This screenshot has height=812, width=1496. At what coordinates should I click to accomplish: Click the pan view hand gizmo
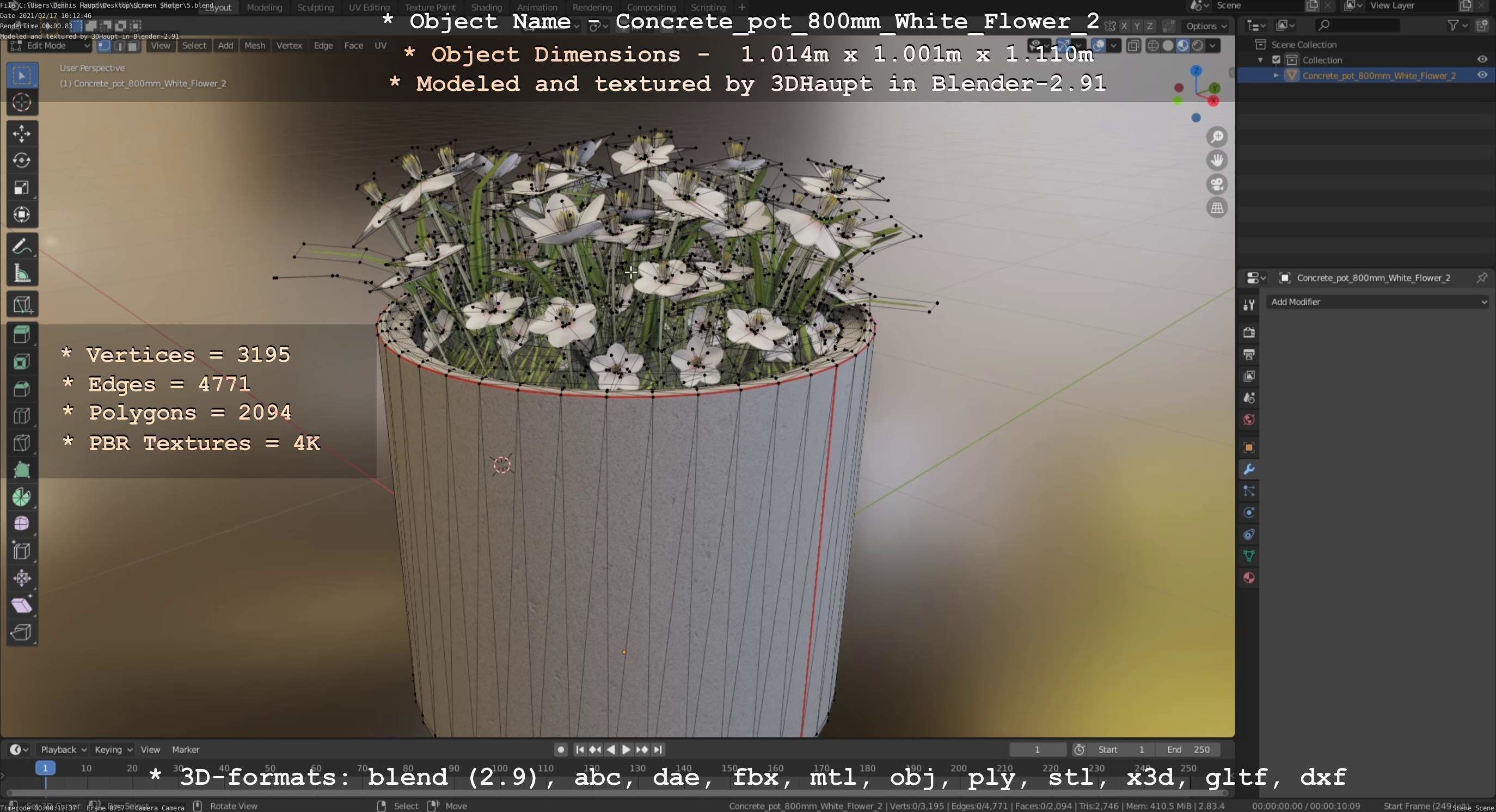(x=1217, y=160)
